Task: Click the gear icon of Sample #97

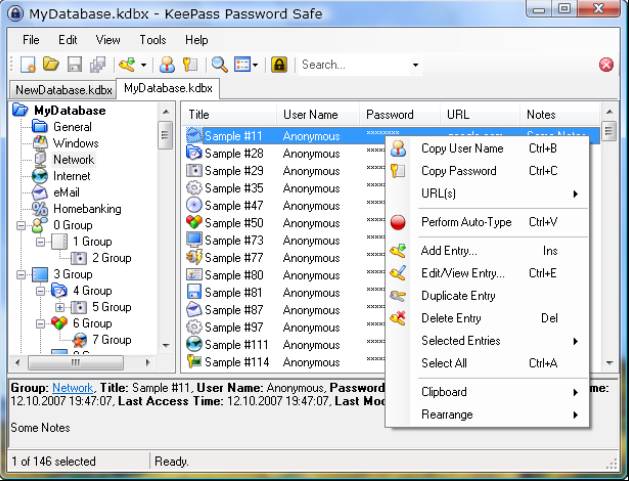Action: click(194, 327)
